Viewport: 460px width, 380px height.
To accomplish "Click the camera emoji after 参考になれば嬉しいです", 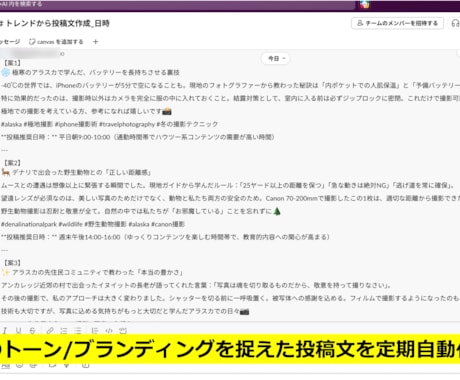I will 166,111.
